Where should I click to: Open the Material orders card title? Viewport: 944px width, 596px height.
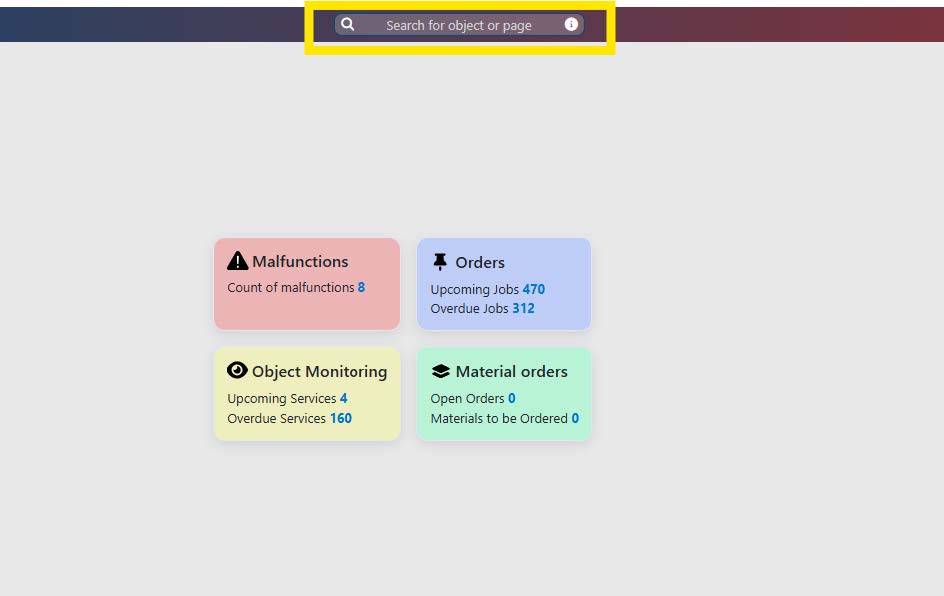point(511,372)
